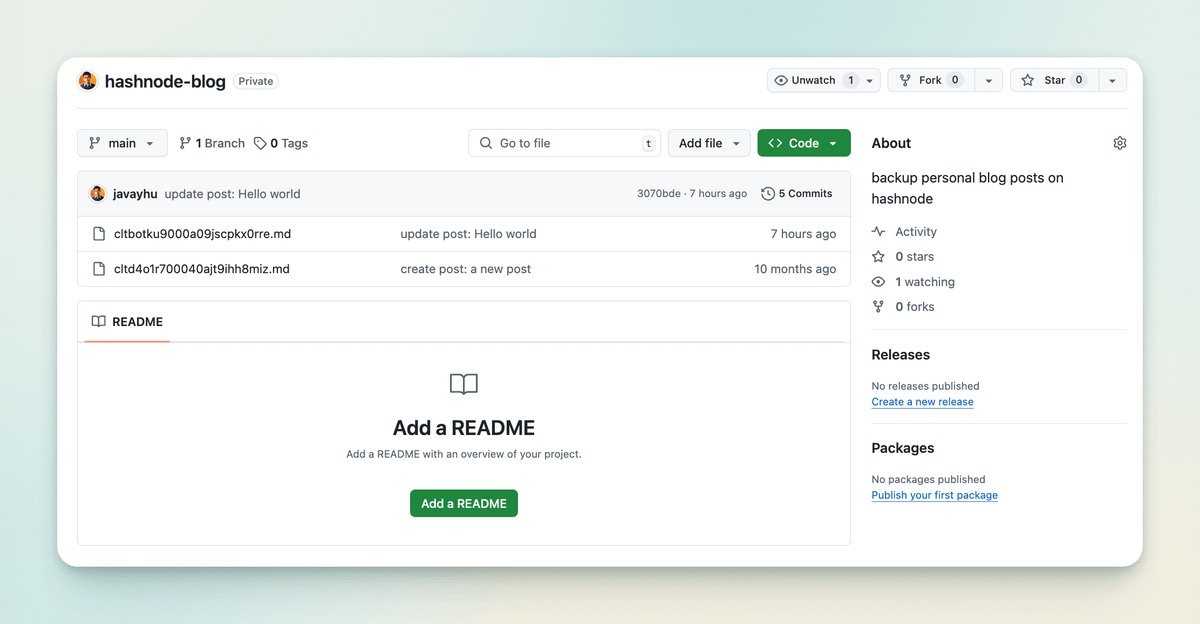Follow the Create a new release link
Viewport: 1200px width, 624px height.
[922, 402]
